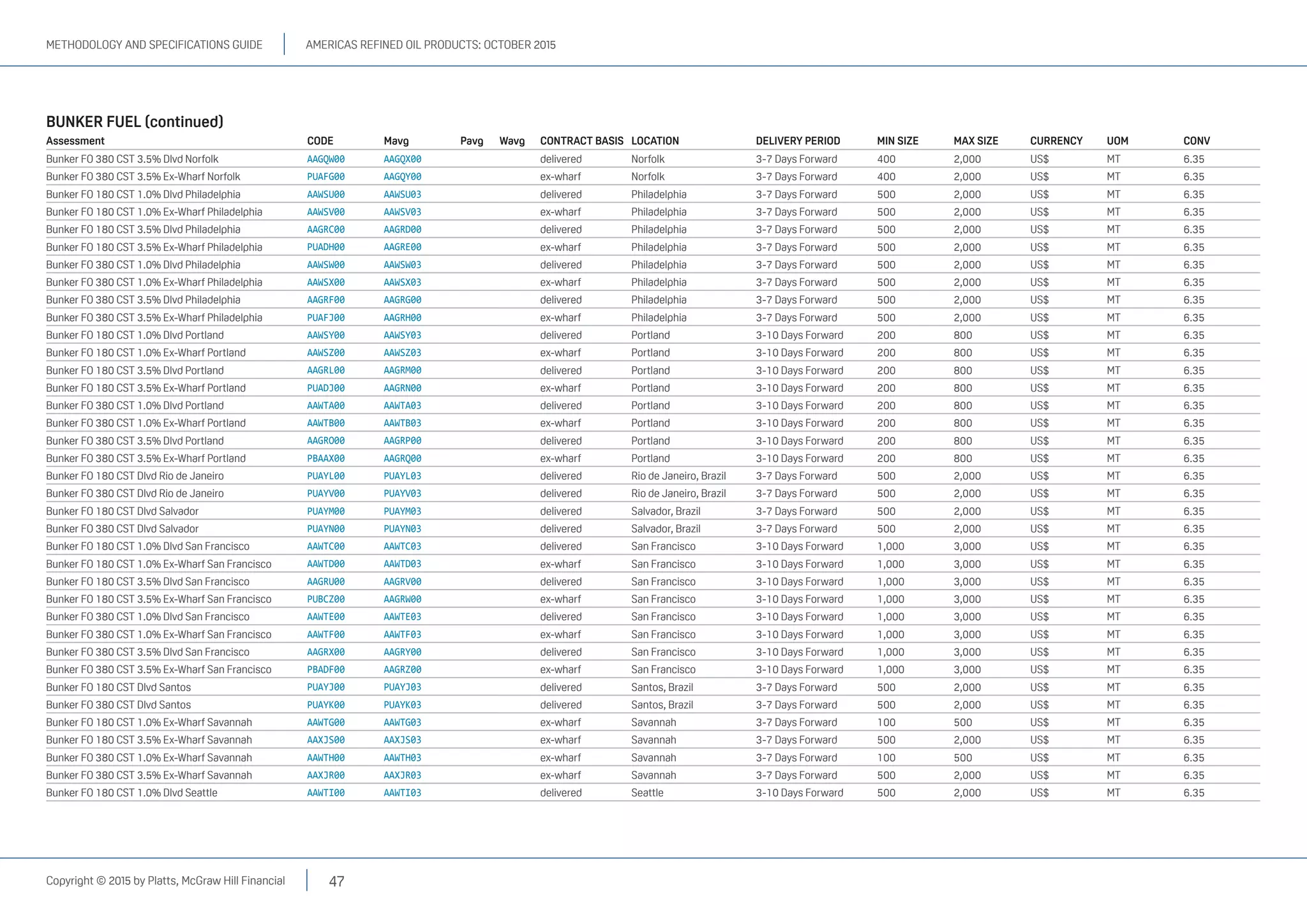The image size is (1307, 924).
Task: Open Mavg code AAWSU03
Action: tap(402, 195)
